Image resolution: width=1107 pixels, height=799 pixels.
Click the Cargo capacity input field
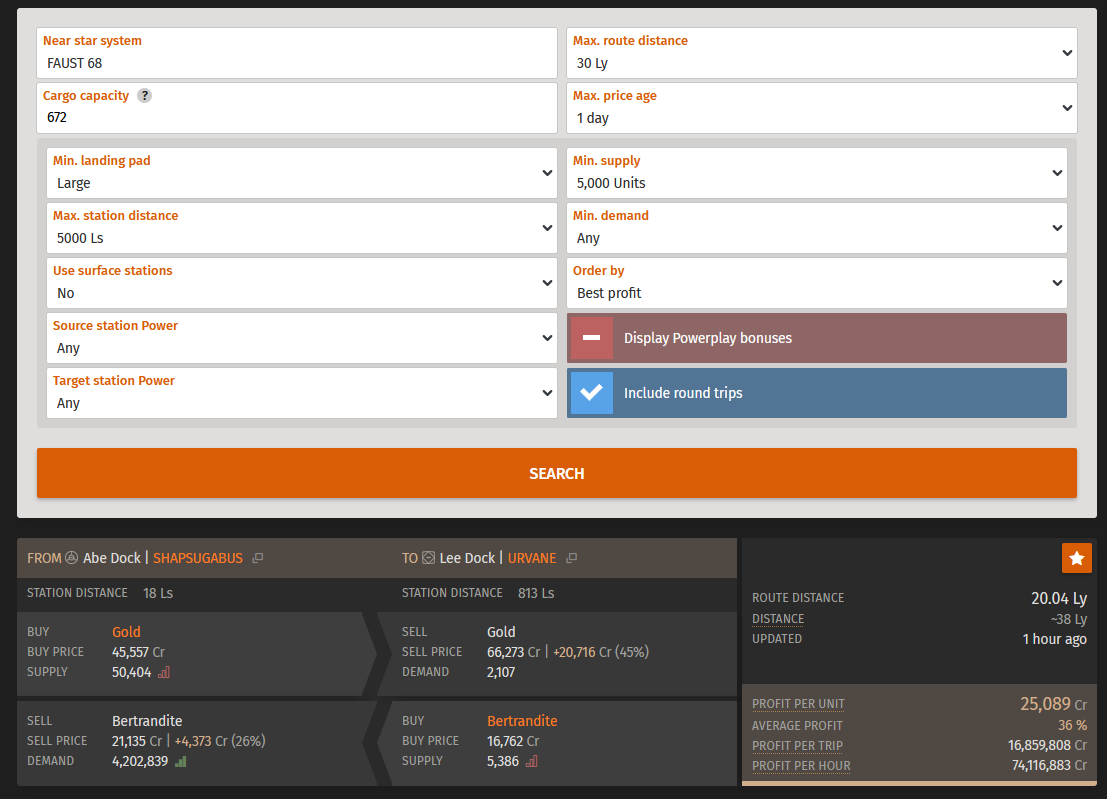pyautogui.click(x=297, y=108)
